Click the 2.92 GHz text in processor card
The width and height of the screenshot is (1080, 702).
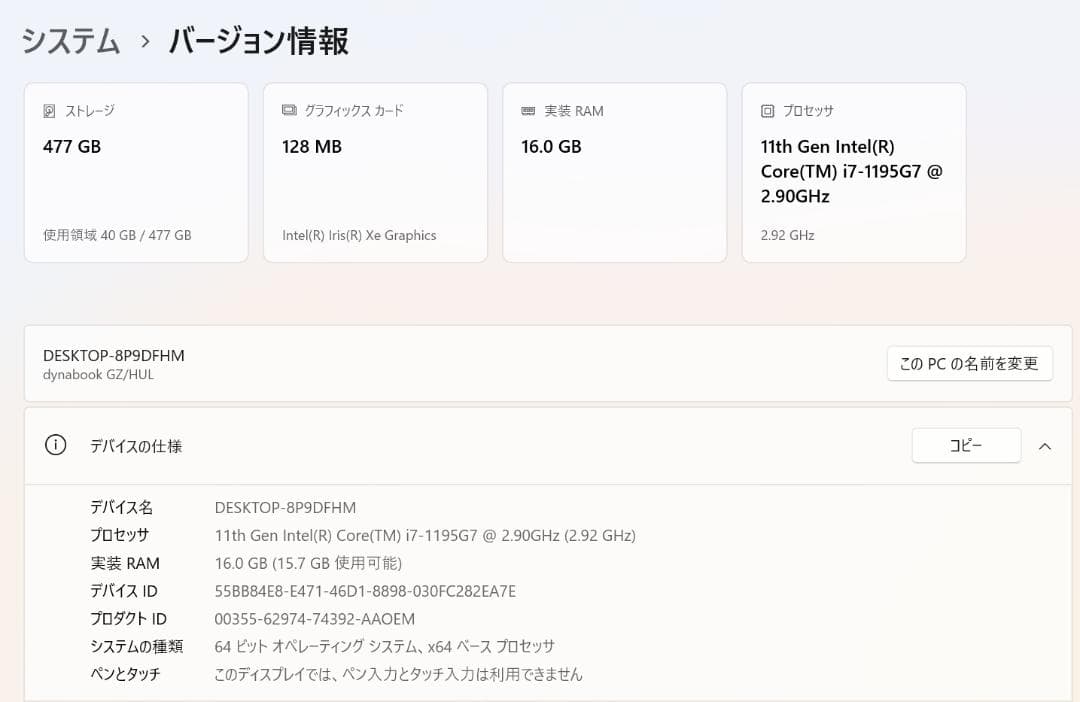787,235
